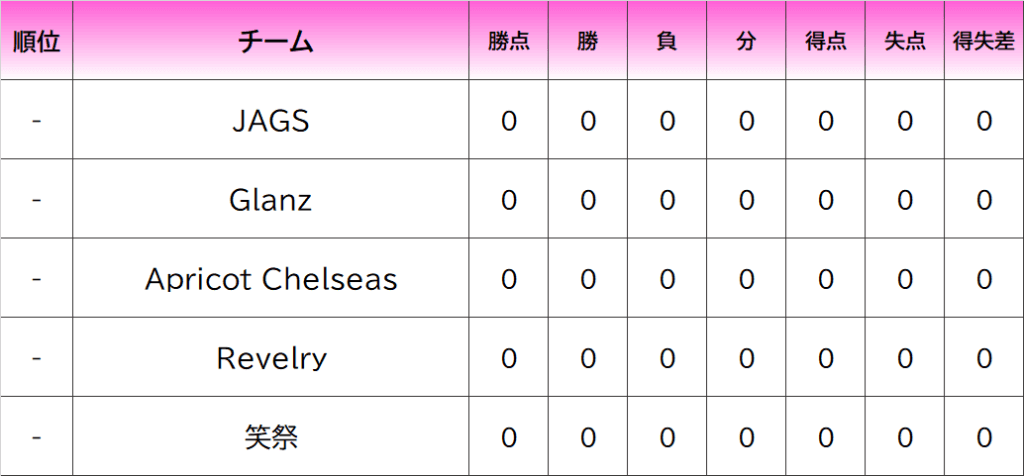Click the 失点 value for 笑祭
This screenshot has height=476, width=1024.
pyautogui.click(x=905, y=437)
